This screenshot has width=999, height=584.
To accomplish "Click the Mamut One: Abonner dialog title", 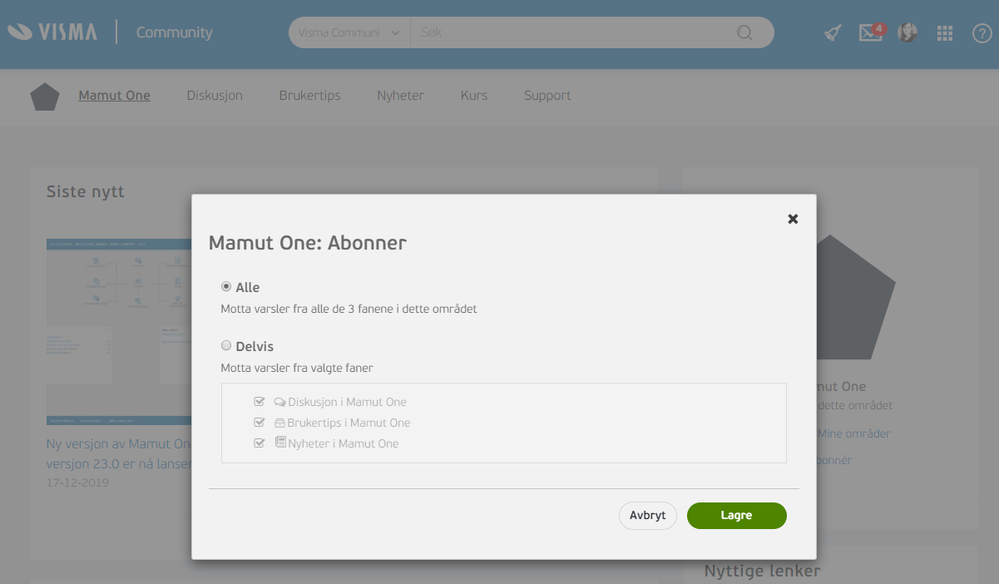I will [307, 243].
